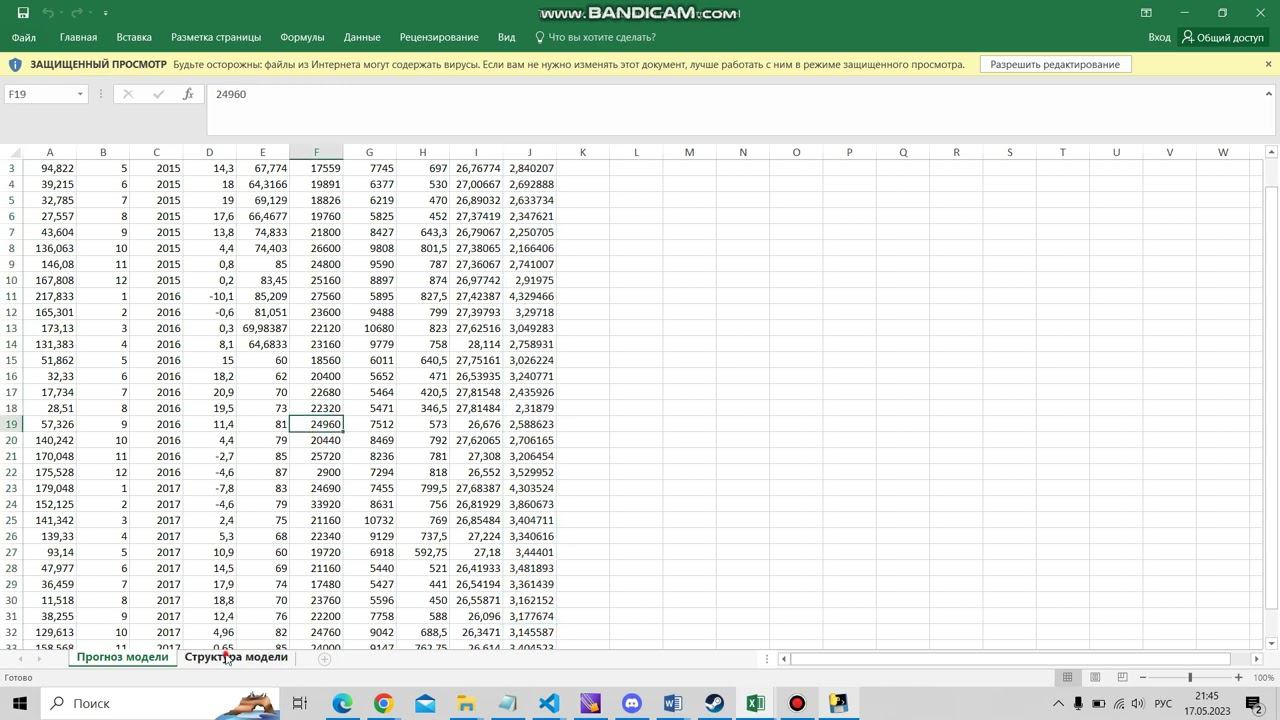Open the Customize Quick Access Toolbar arrow
The image size is (1280, 720).
click(x=105, y=13)
